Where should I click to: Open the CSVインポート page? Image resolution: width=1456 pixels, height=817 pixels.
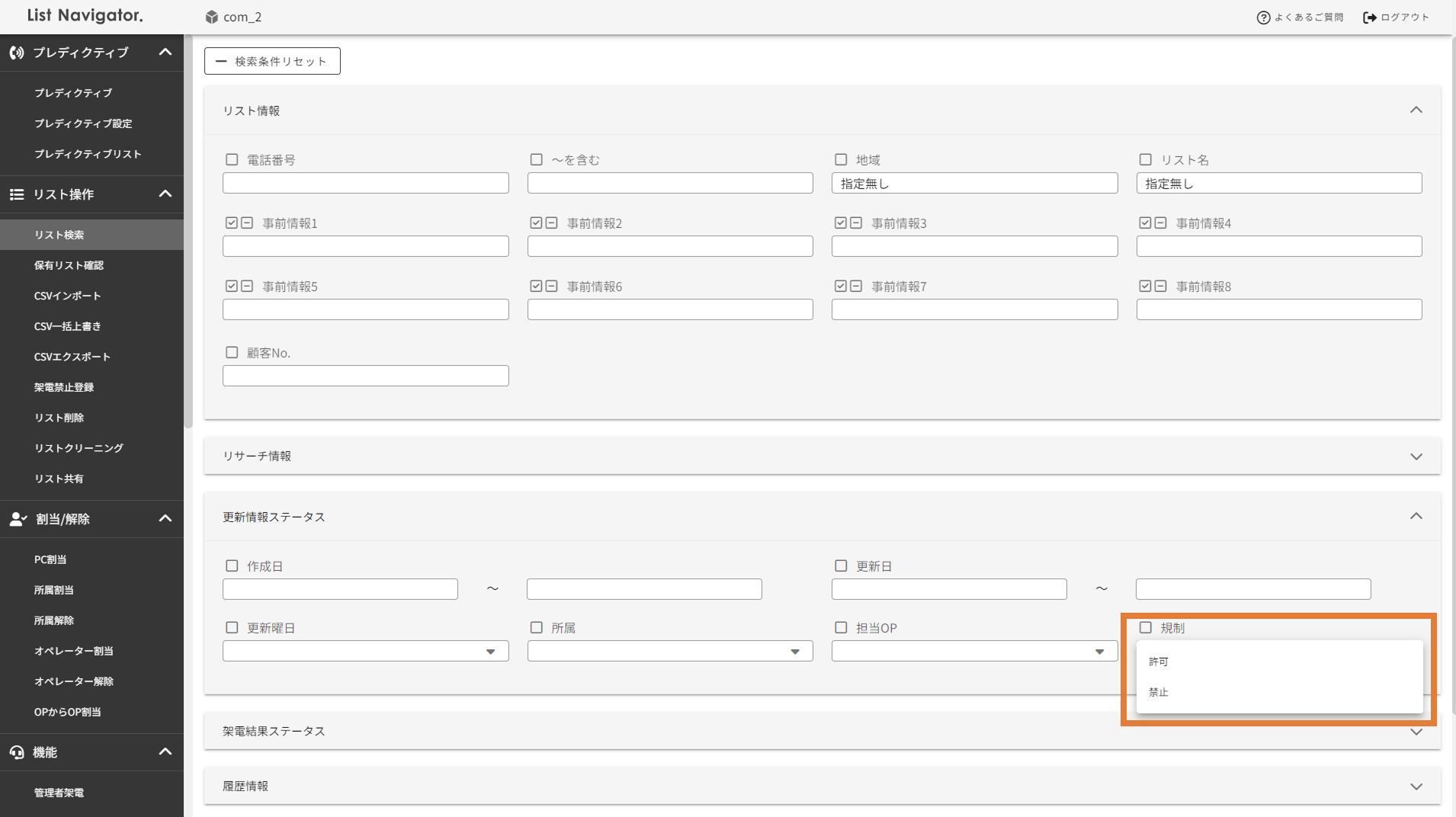pos(67,296)
